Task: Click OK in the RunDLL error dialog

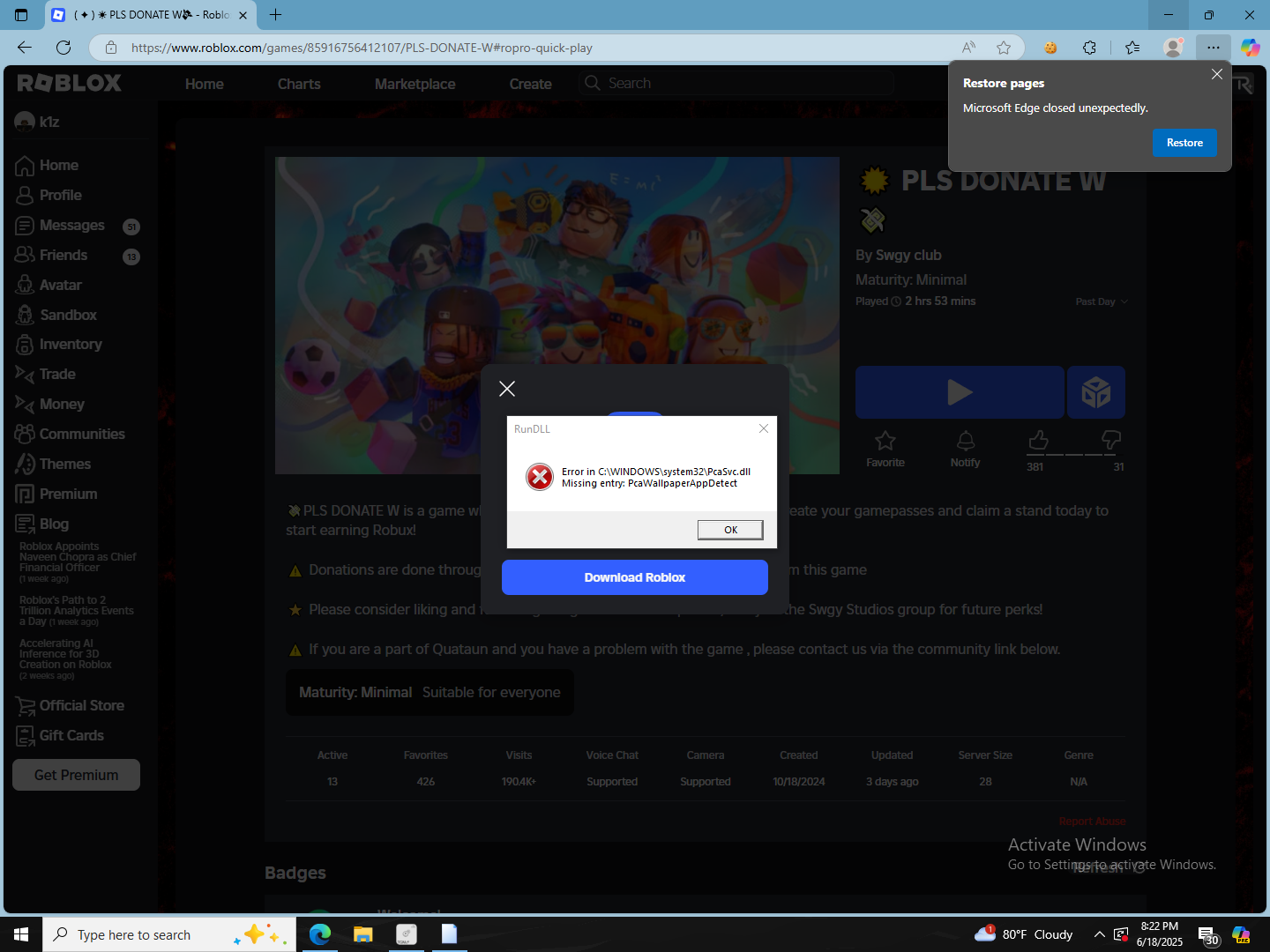Action: [730, 530]
